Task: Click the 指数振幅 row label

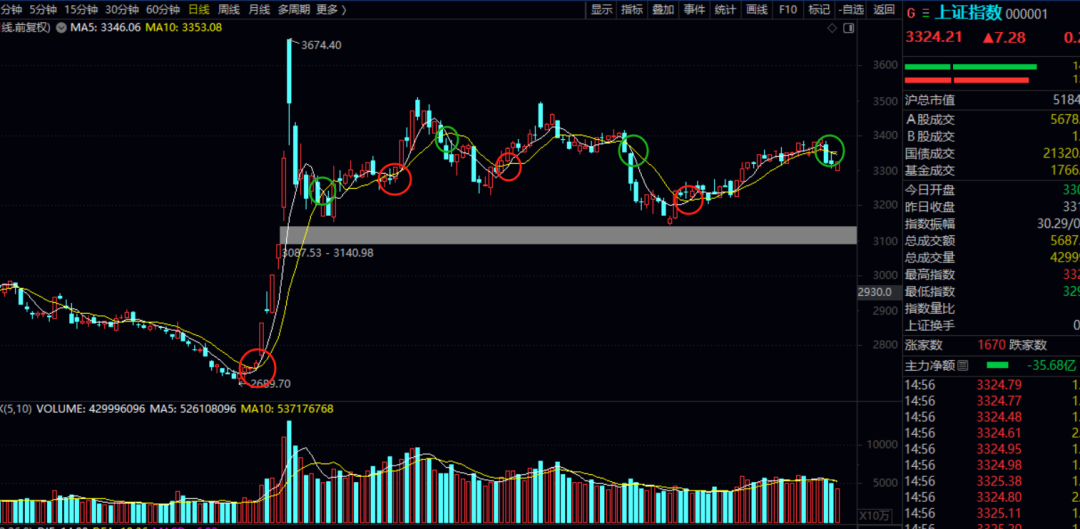Action: [x=930, y=224]
